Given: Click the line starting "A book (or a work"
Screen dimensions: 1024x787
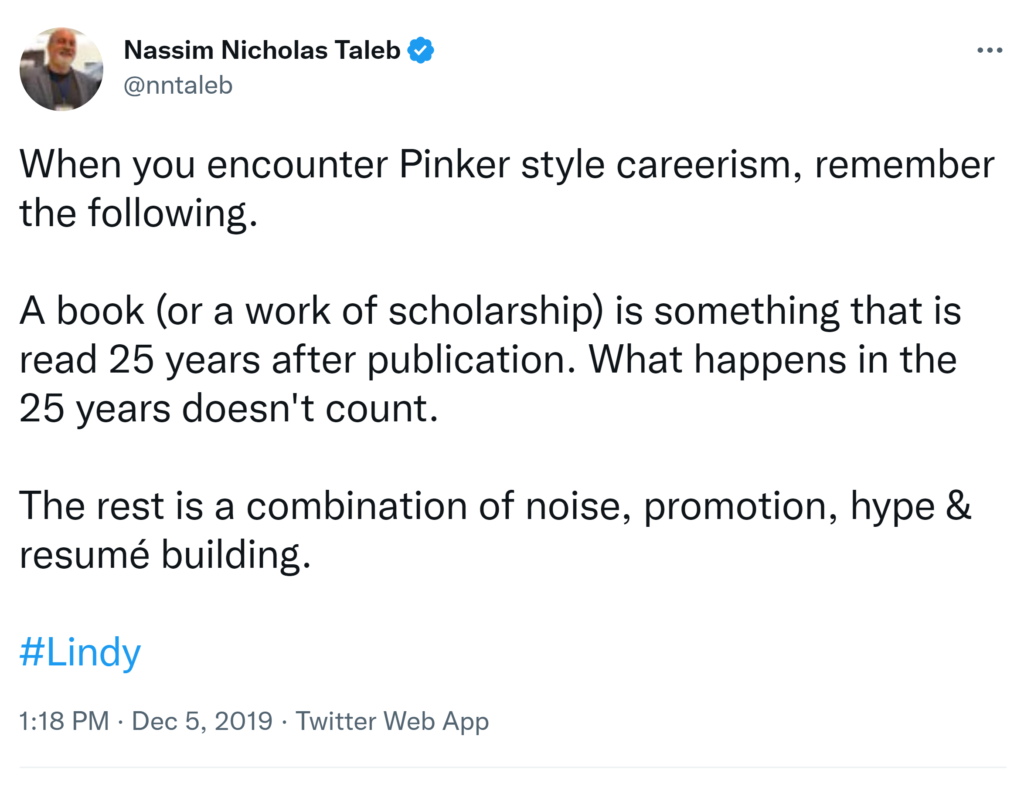Looking at the screenshot, I should [489, 311].
